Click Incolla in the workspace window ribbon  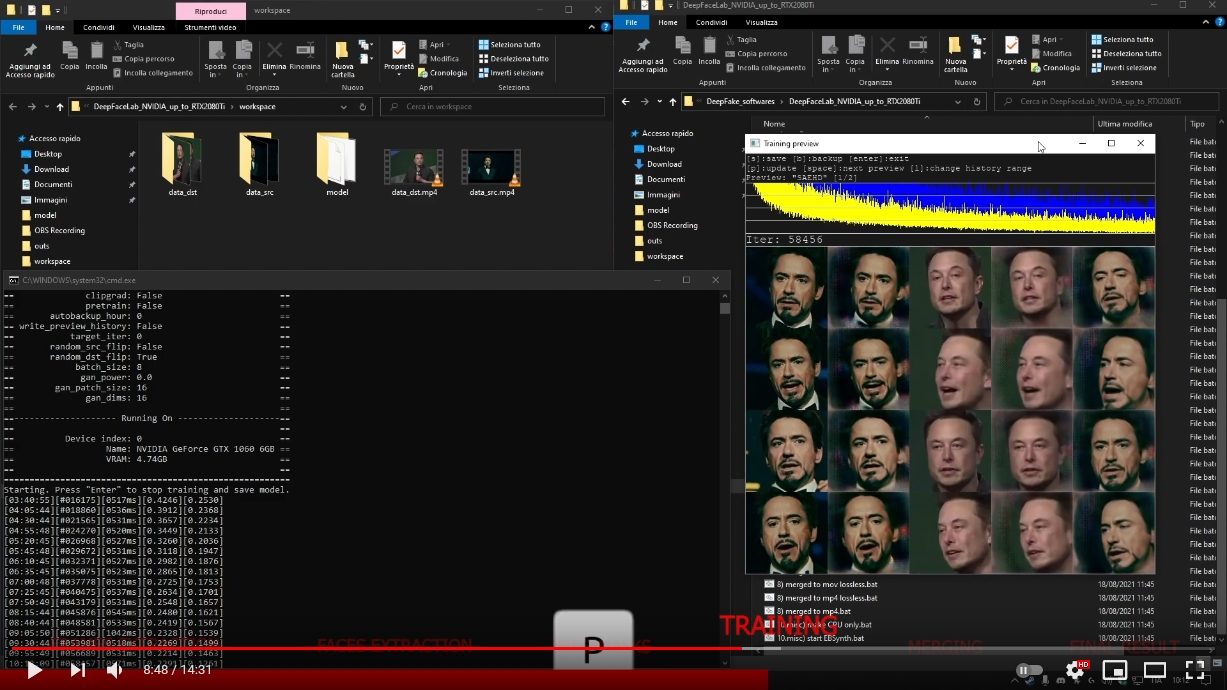tap(96, 55)
